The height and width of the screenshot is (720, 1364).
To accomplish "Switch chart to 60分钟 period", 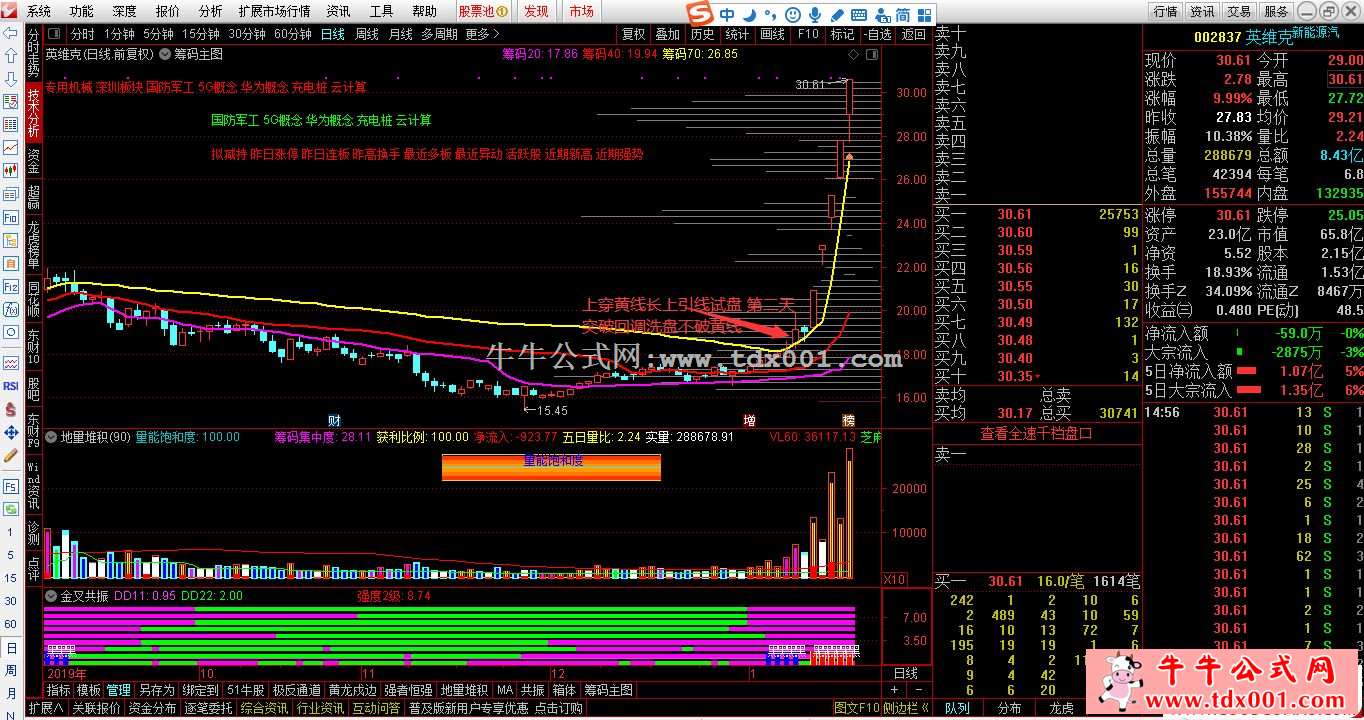I will click(292, 34).
